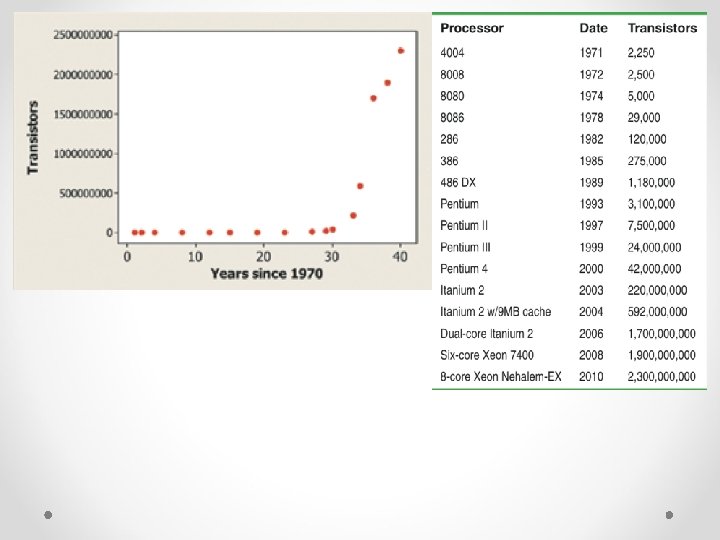Select the date 1971 cell

click(x=591, y=53)
